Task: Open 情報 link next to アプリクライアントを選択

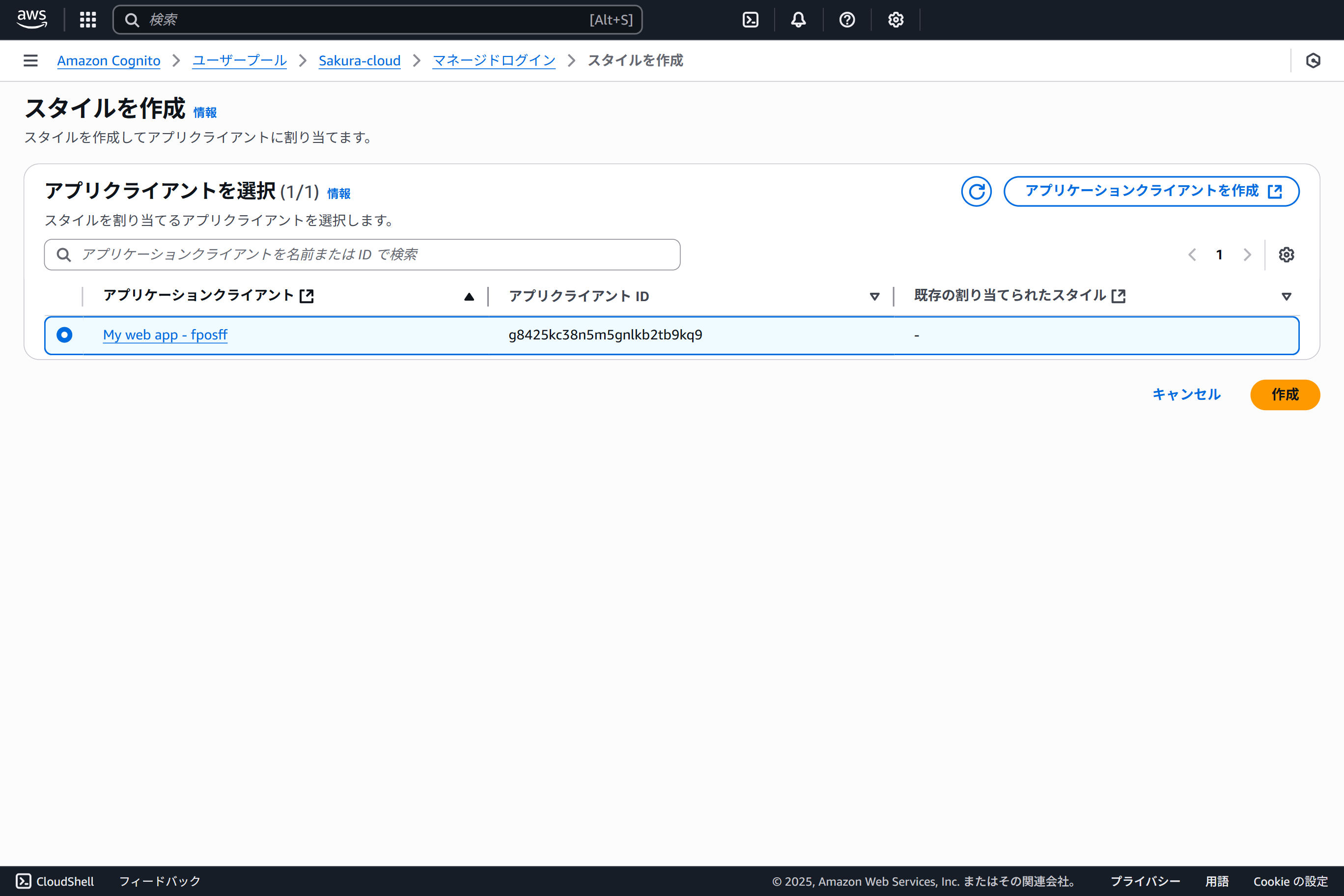Action: pyautogui.click(x=339, y=194)
